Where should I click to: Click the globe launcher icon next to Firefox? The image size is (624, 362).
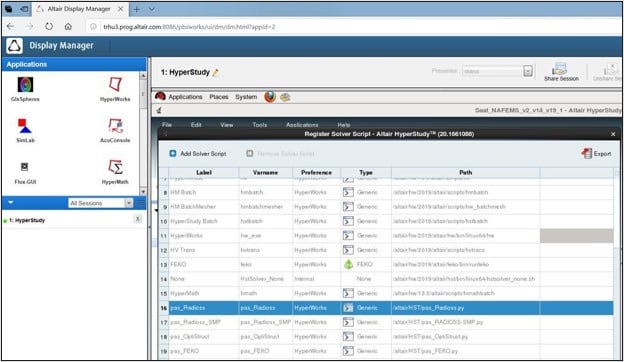[x=285, y=97]
